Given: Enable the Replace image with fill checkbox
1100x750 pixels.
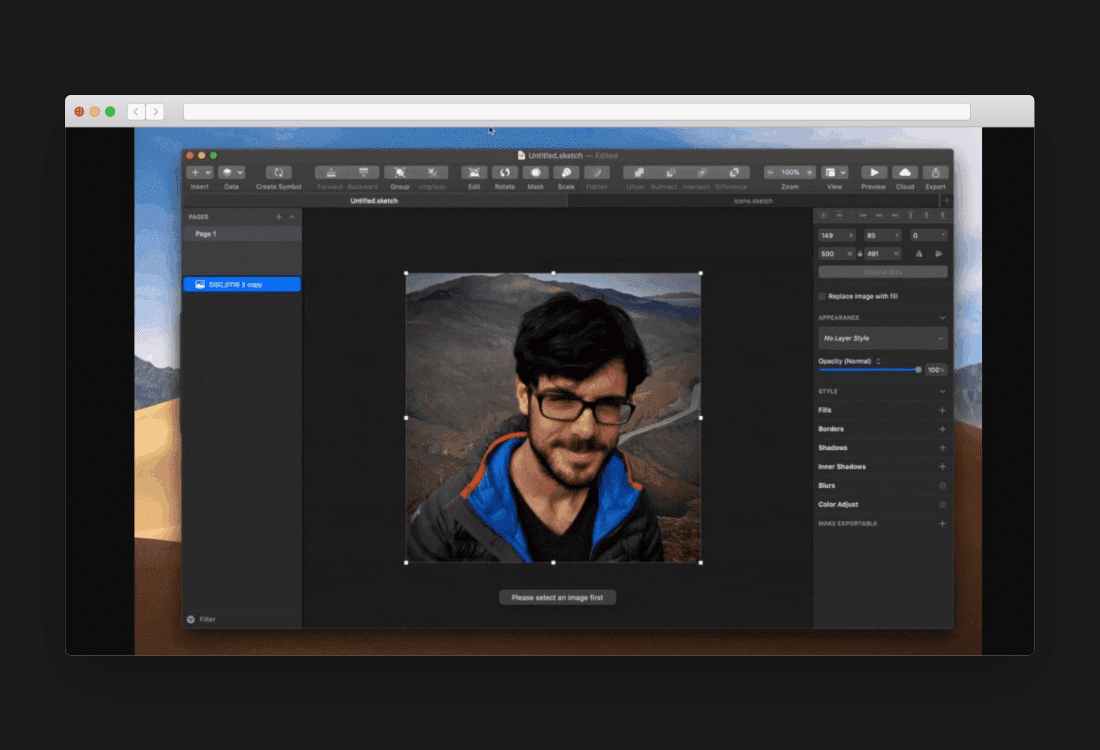Looking at the screenshot, I should pyautogui.click(x=821, y=296).
